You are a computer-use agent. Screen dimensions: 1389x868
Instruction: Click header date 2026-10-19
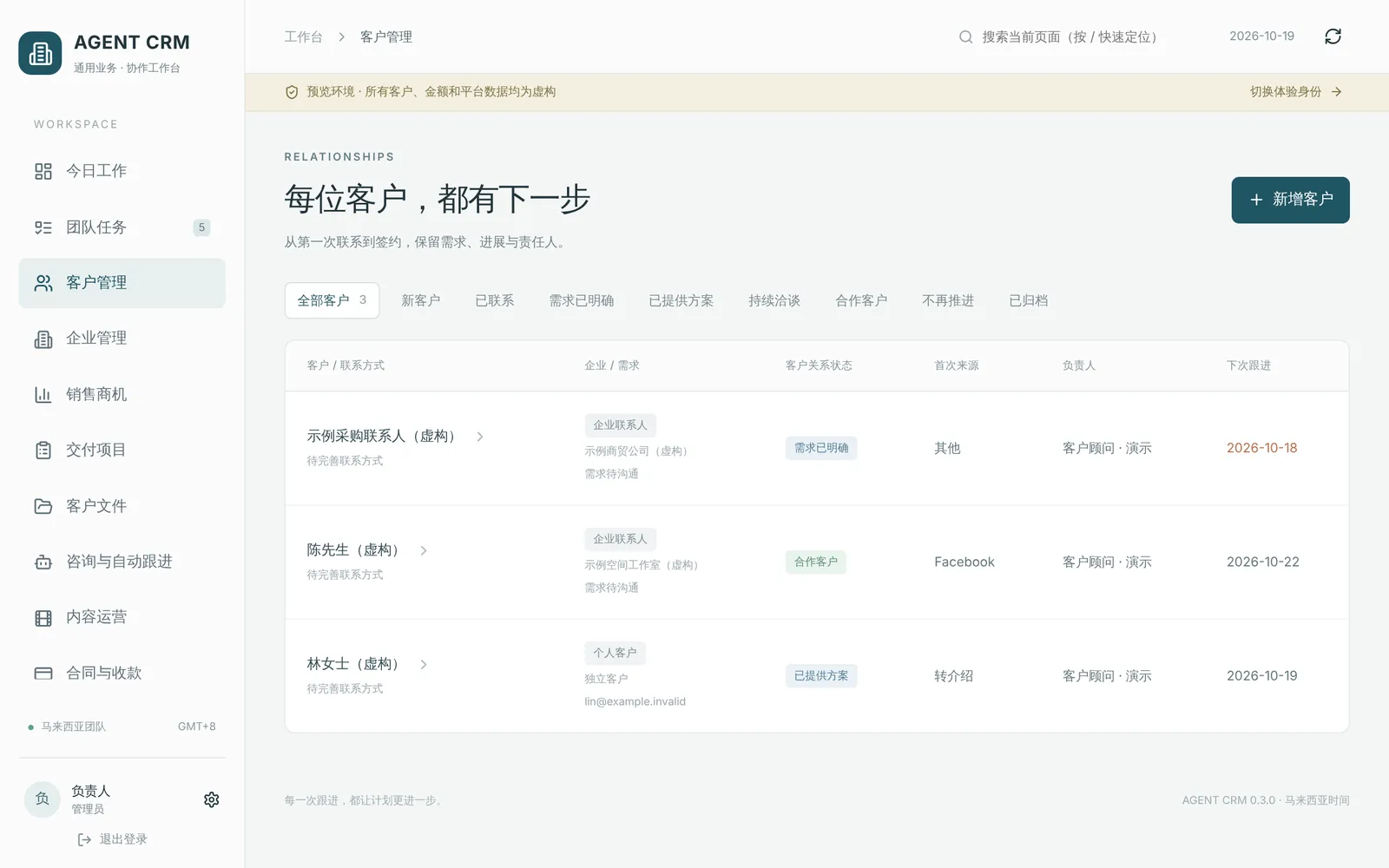click(1261, 36)
